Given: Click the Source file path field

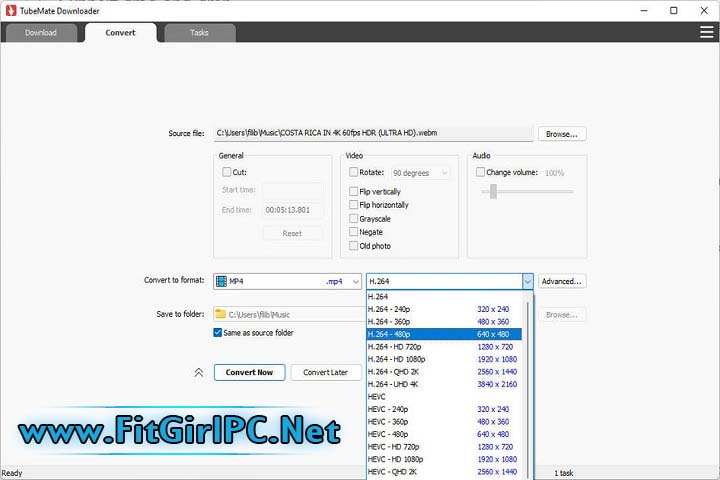Looking at the screenshot, I should tap(372, 133).
